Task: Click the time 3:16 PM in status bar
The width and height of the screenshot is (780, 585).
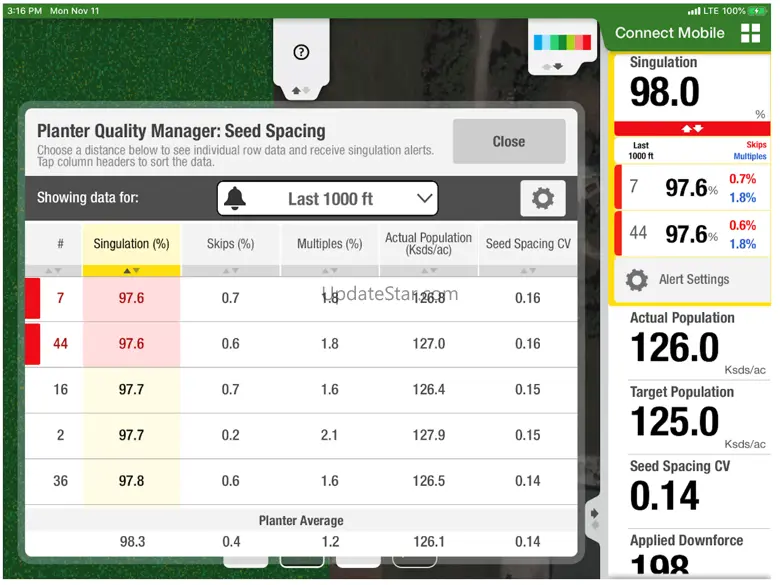Action: point(24,10)
